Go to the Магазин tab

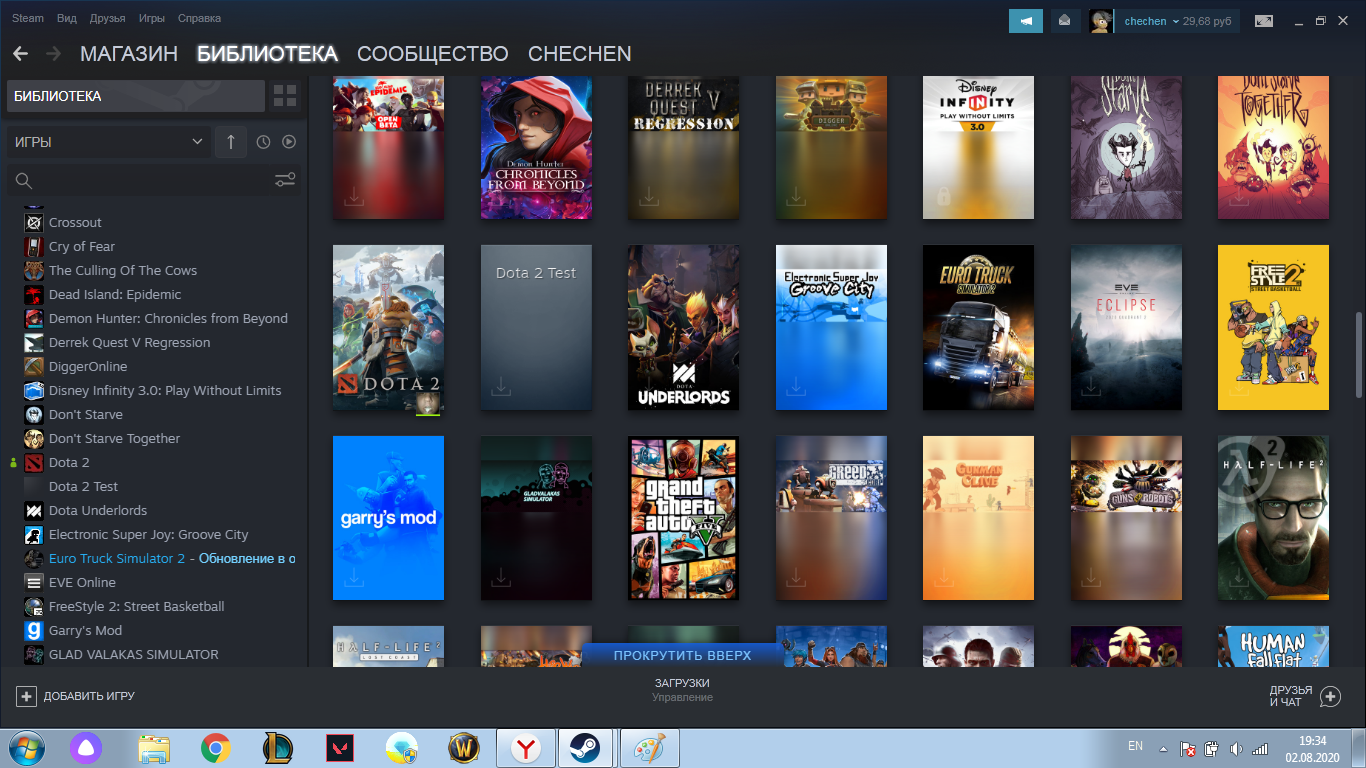(x=129, y=54)
